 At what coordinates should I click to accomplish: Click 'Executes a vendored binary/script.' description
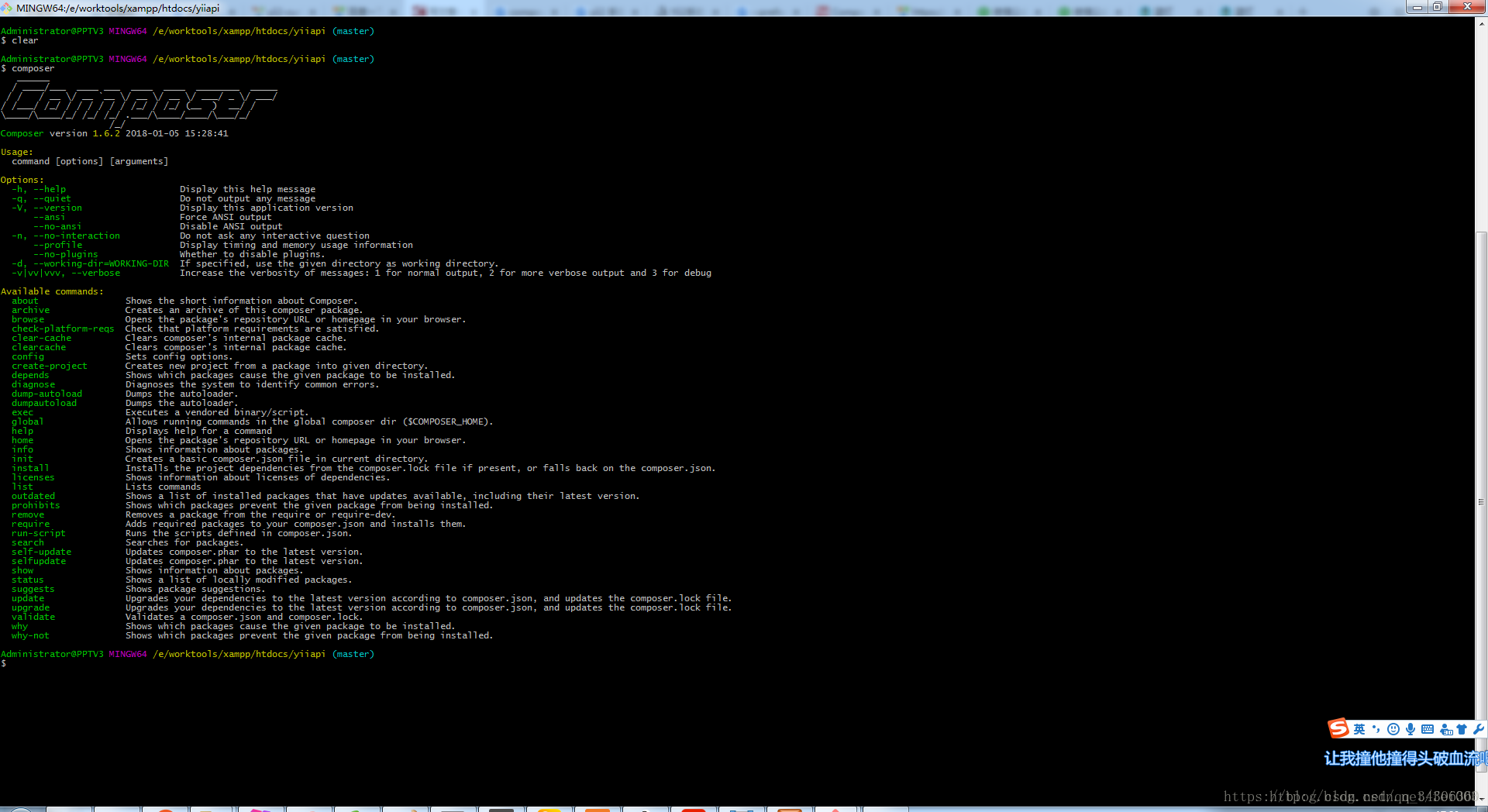(x=217, y=412)
